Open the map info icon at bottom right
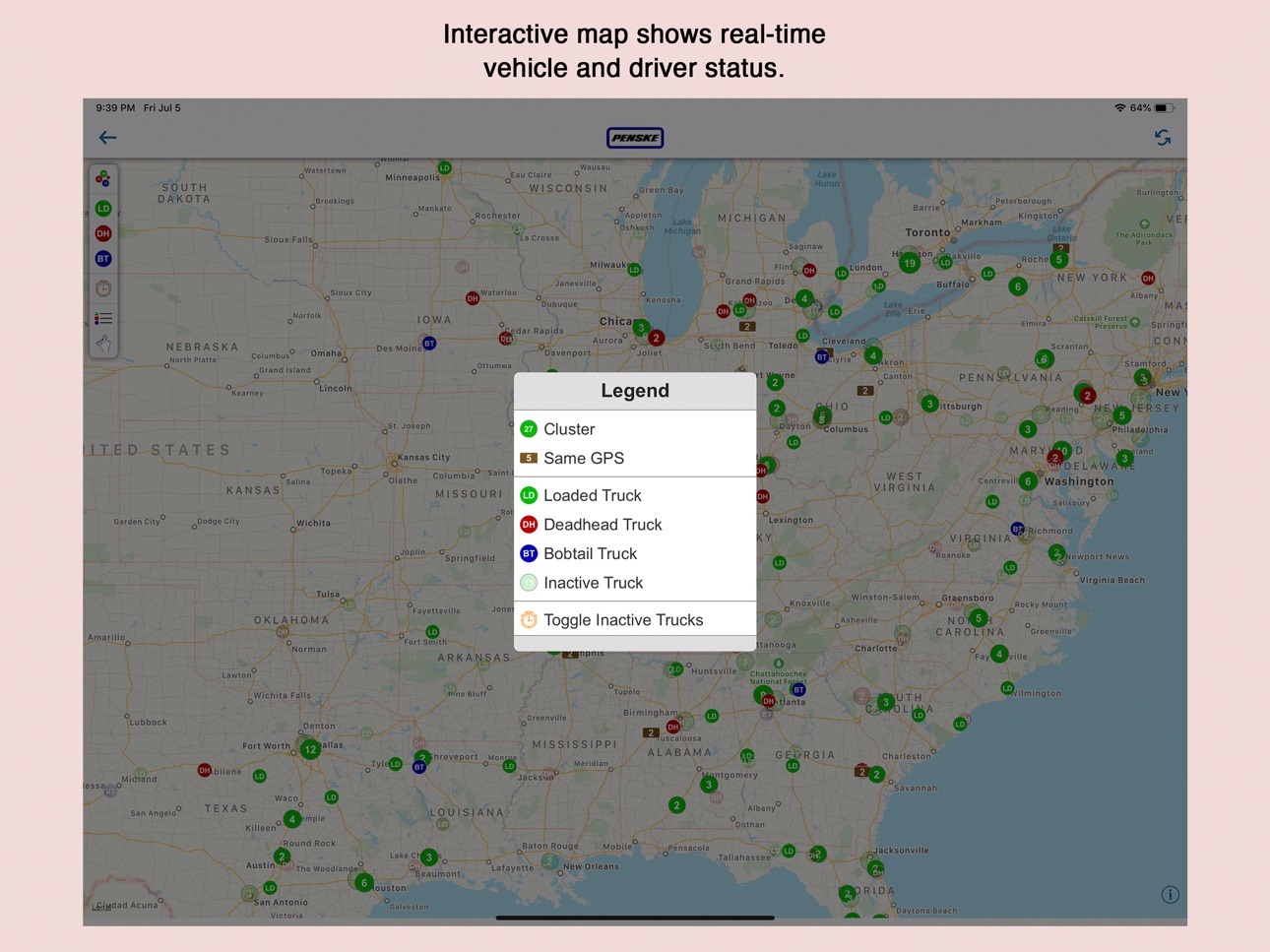Image resolution: width=1270 pixels, height=952 pixels. click(1170, 895)
